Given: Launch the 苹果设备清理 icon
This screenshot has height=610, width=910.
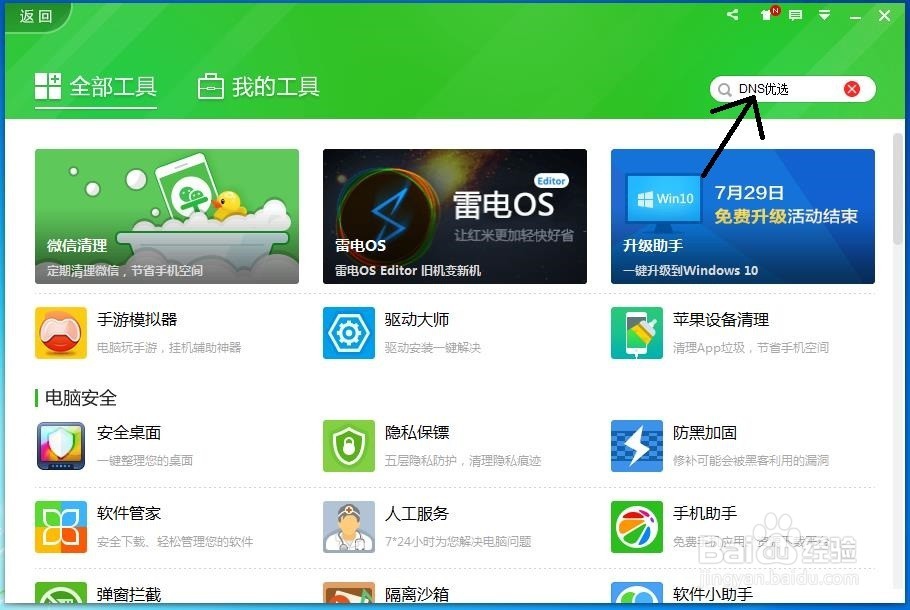Looking at the screenshot, I should click(x=637, y=333).
